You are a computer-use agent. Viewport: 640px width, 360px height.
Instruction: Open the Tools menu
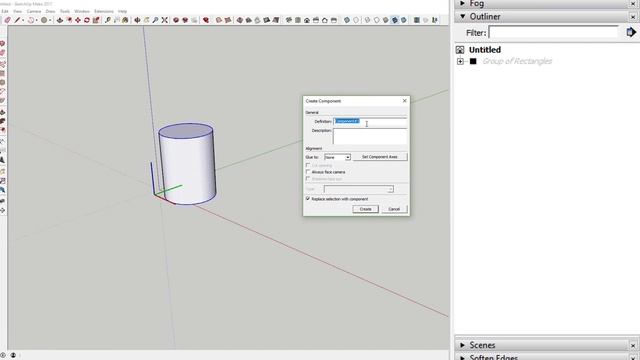[x=65, y=11]
